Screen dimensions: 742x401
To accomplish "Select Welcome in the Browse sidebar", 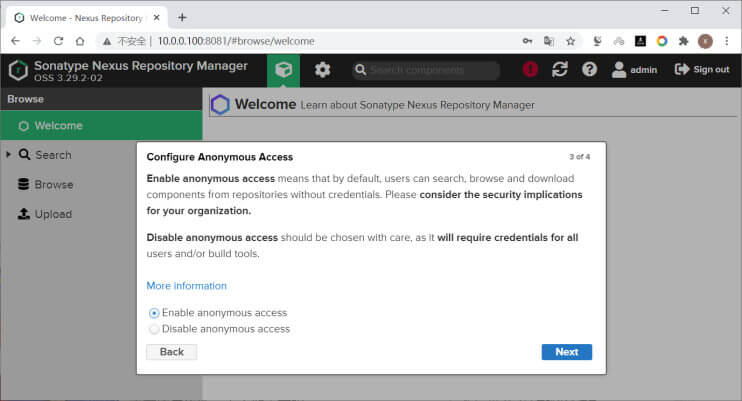I will coord(101,125).
